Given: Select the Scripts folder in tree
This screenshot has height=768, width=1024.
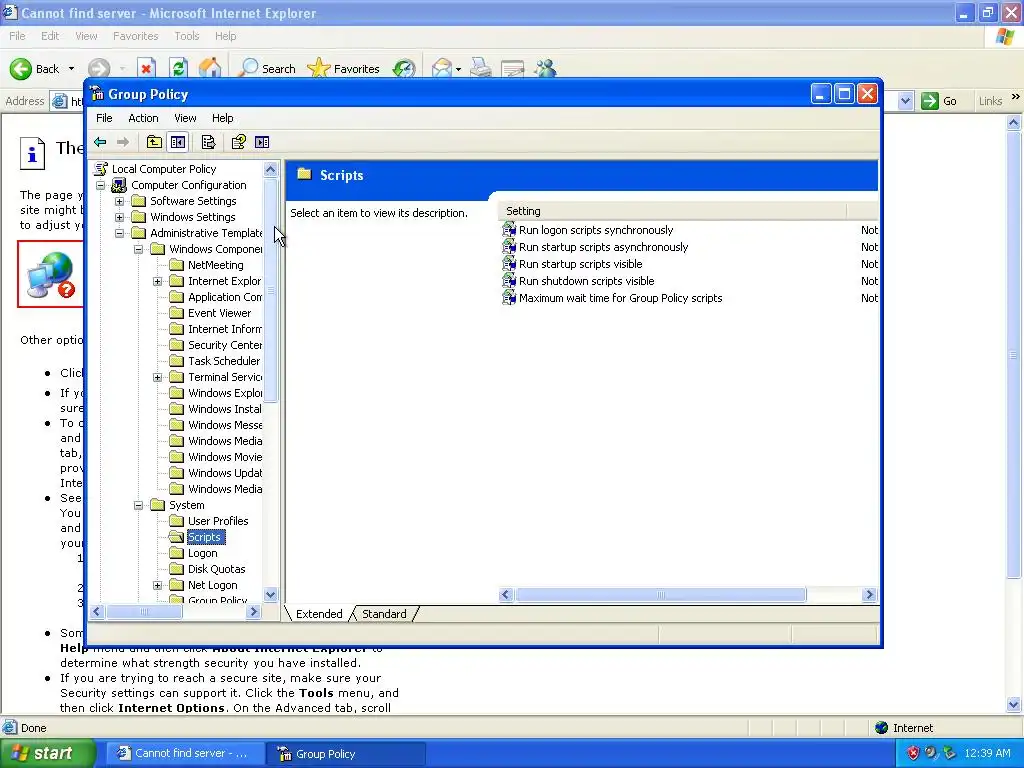Looking at the screenshot, I should pyautogui.click(x=205, y=537).
